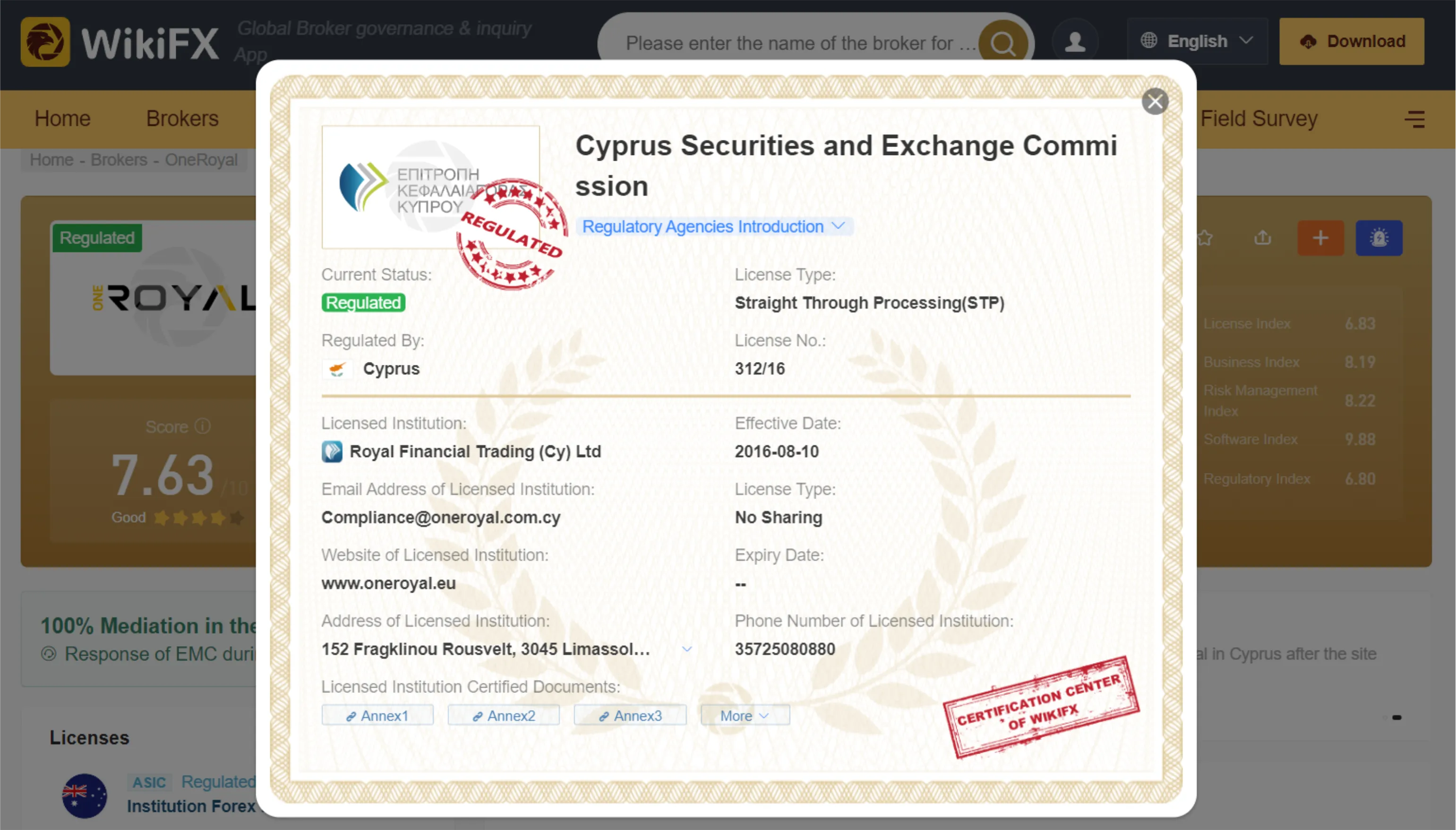Click the Australia flag ASIC icon

(x=84, y=795)
